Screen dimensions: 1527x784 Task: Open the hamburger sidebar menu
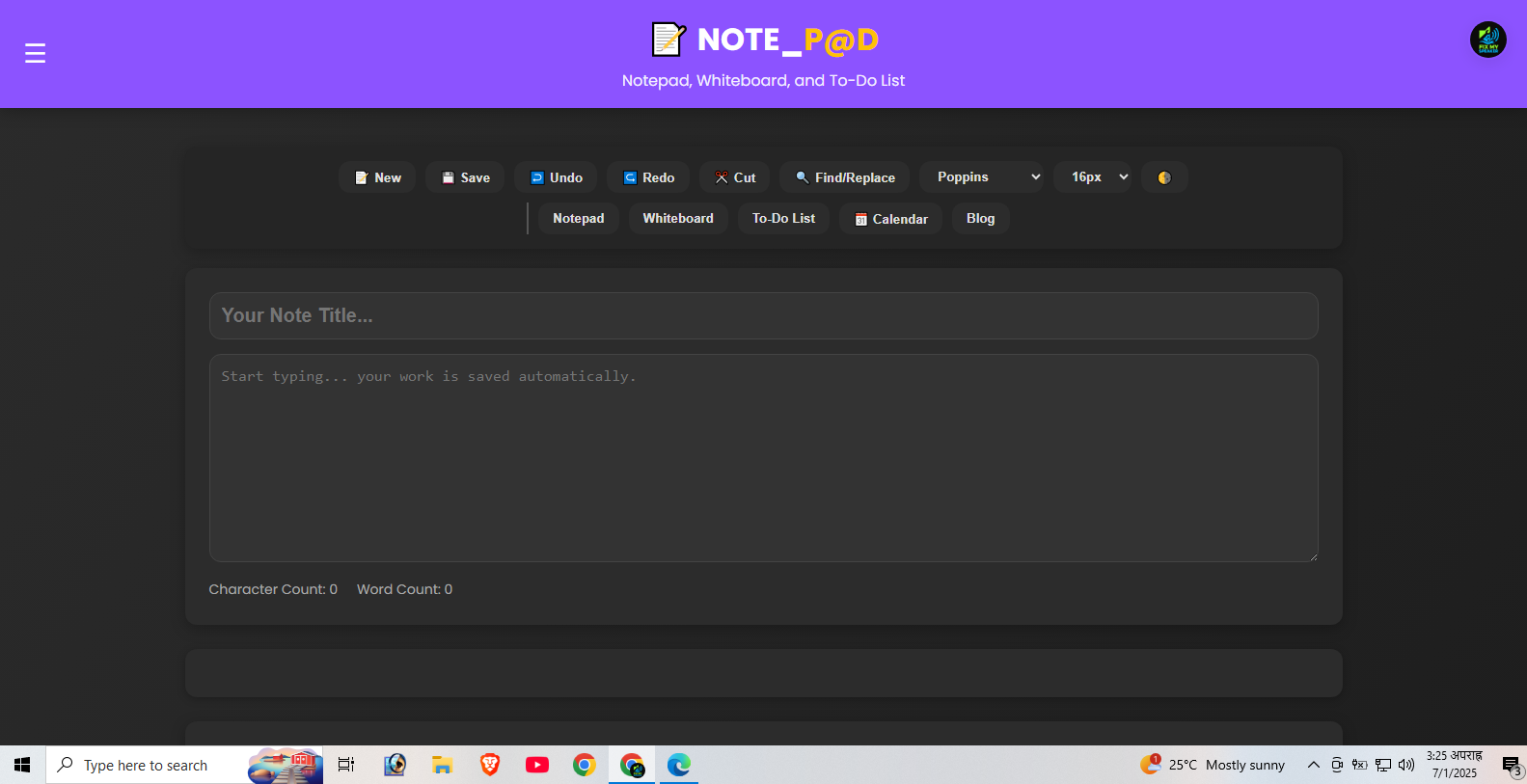[35, 53]
